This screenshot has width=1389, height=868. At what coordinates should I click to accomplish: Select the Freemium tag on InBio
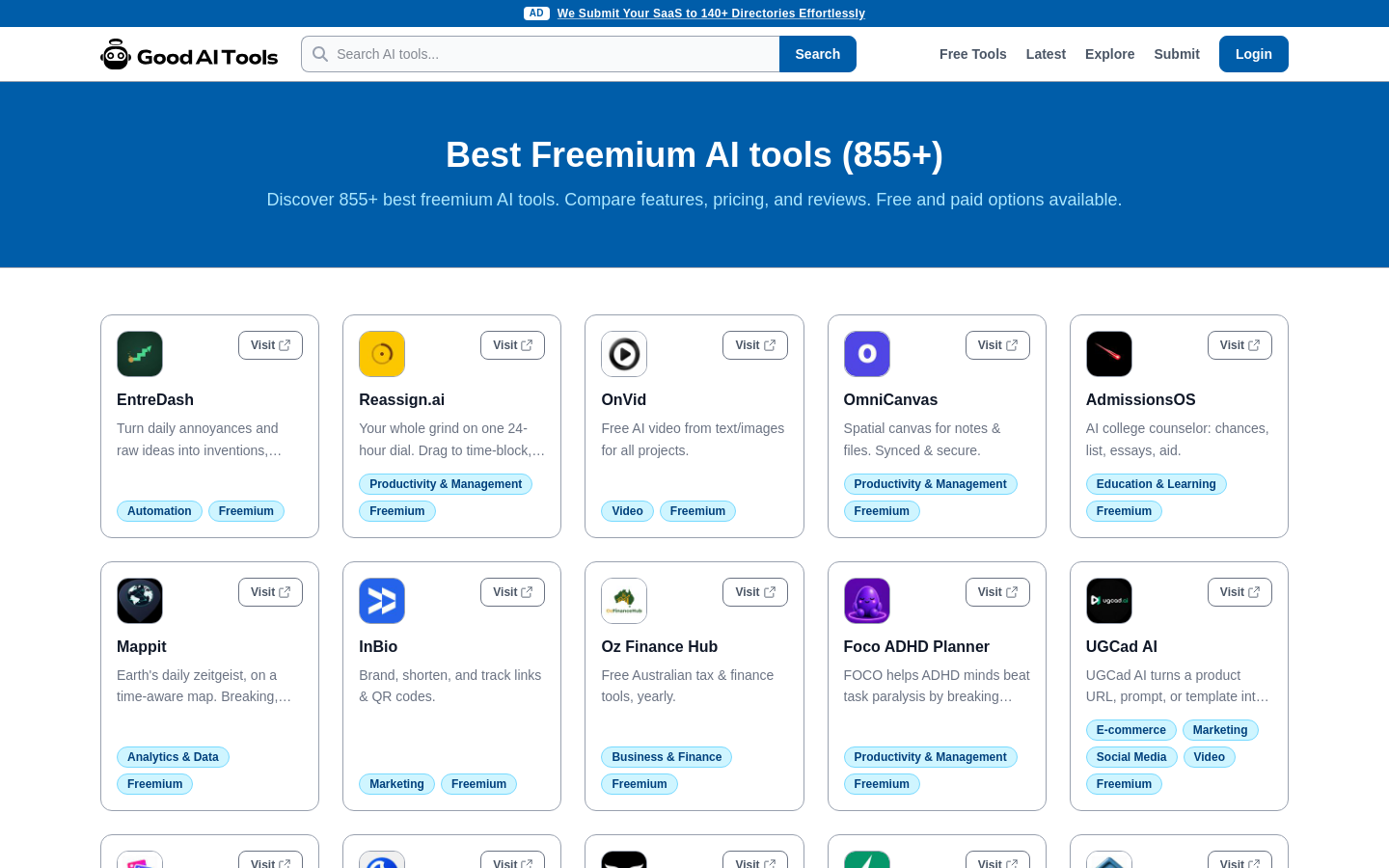click(478, 784)
